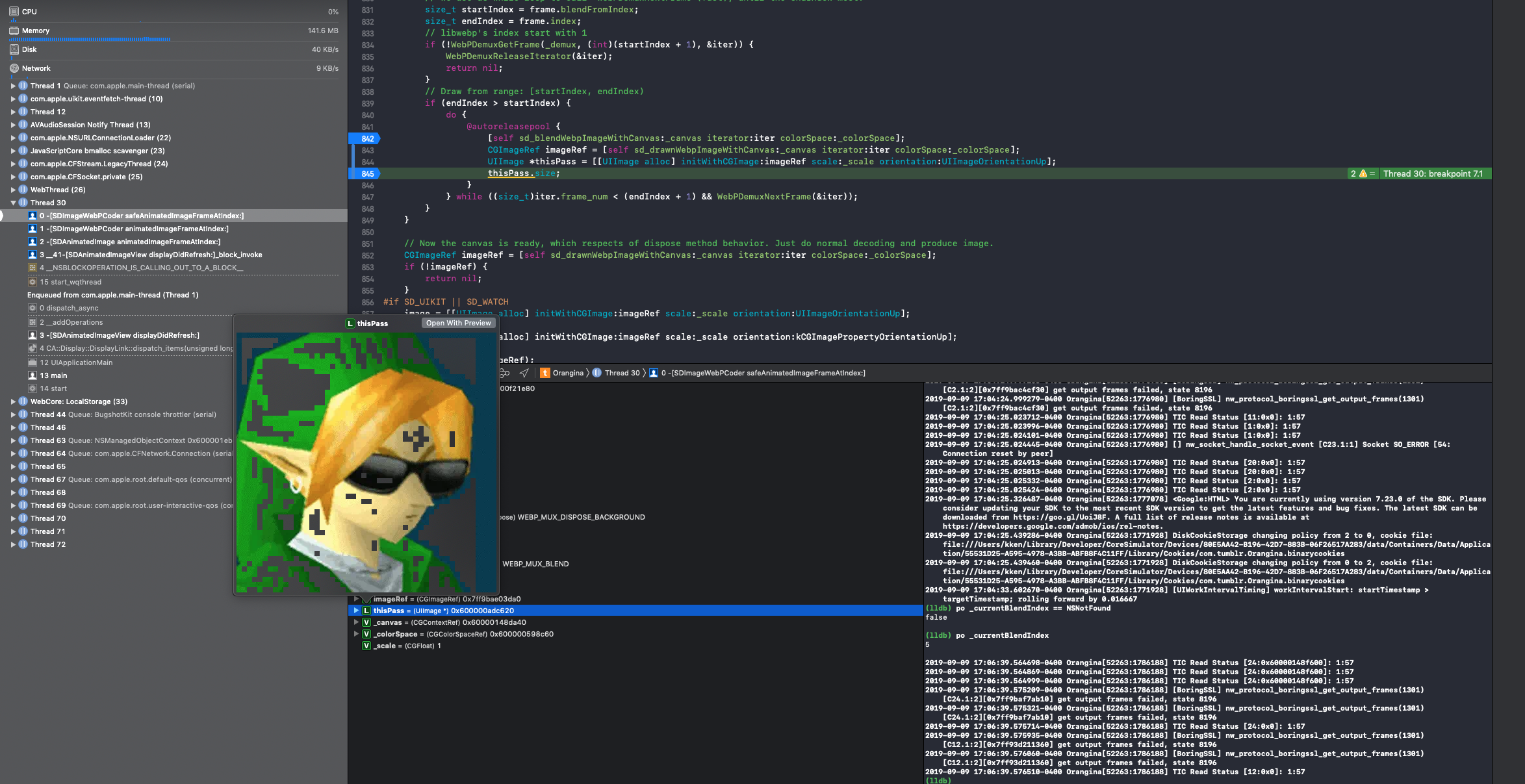
Task: Open the Network usage gauge
Action: (x=36, y=68)
